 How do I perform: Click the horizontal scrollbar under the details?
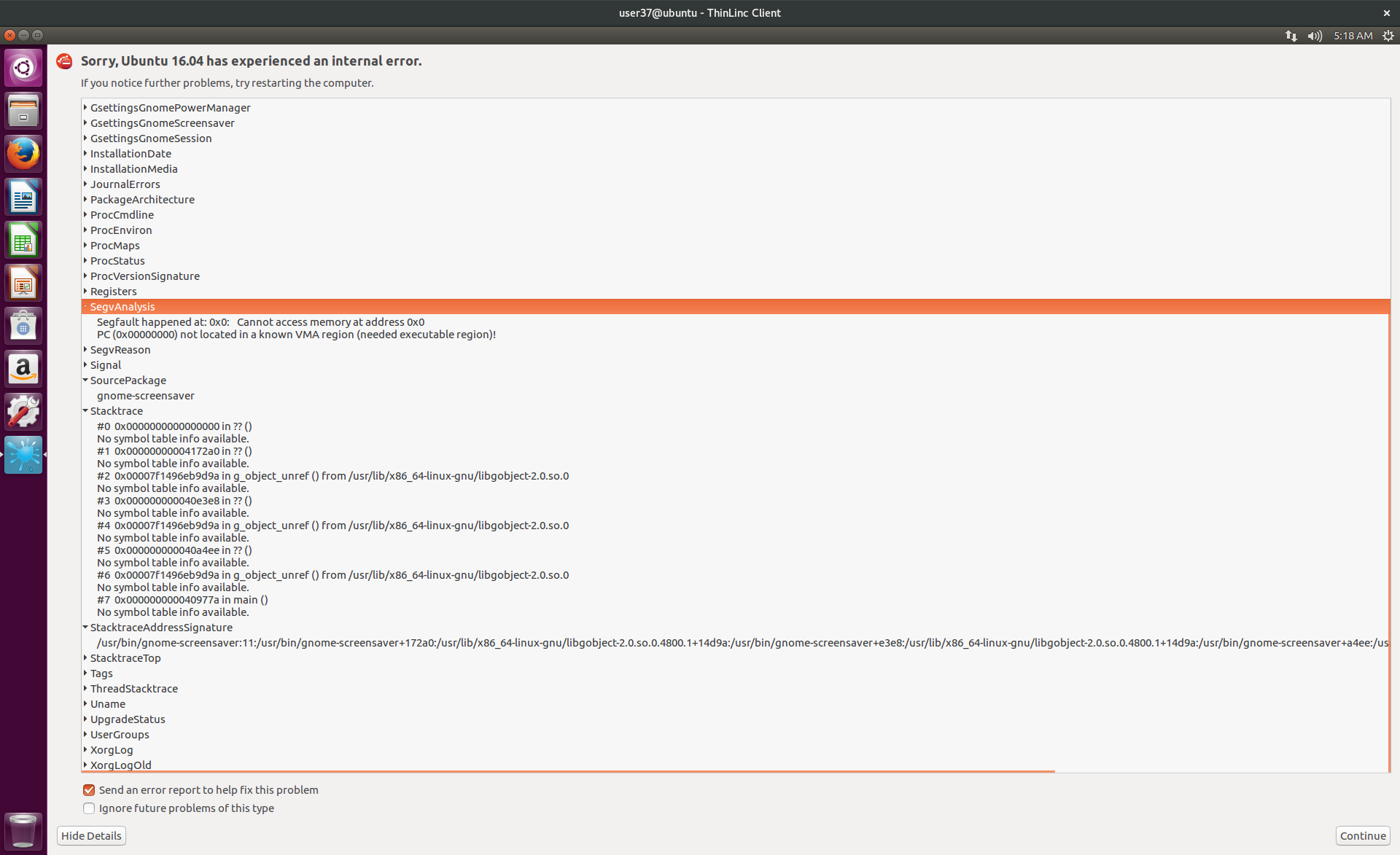point(568,771)
